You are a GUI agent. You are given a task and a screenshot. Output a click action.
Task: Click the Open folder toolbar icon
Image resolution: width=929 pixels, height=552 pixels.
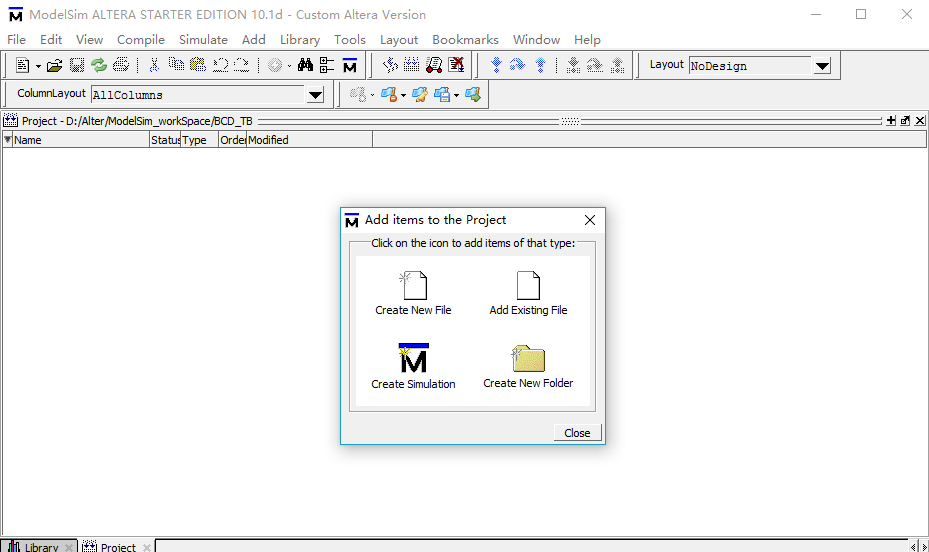click(55, 65)
